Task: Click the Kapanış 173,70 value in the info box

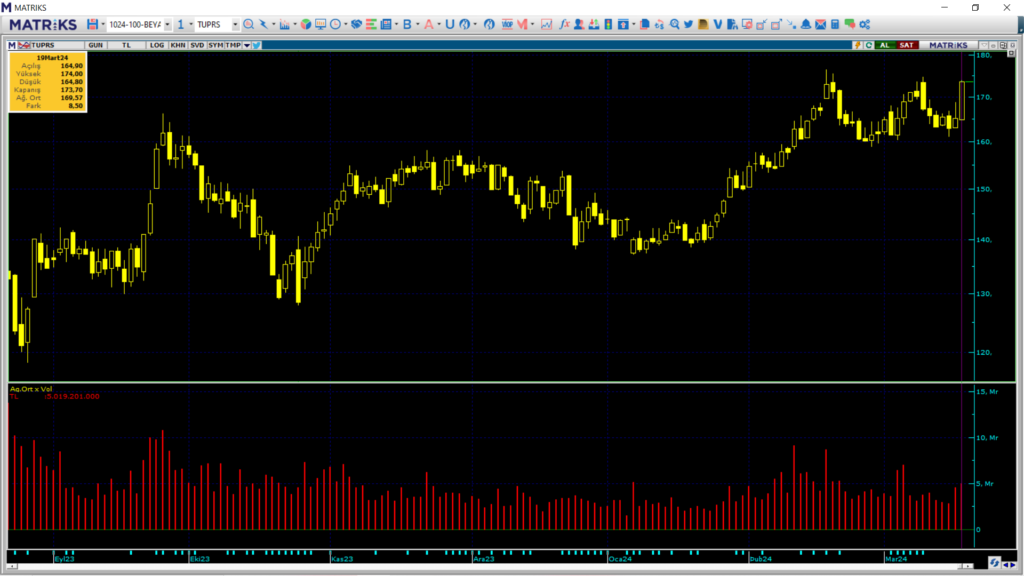Action: [x=71, y=89]
